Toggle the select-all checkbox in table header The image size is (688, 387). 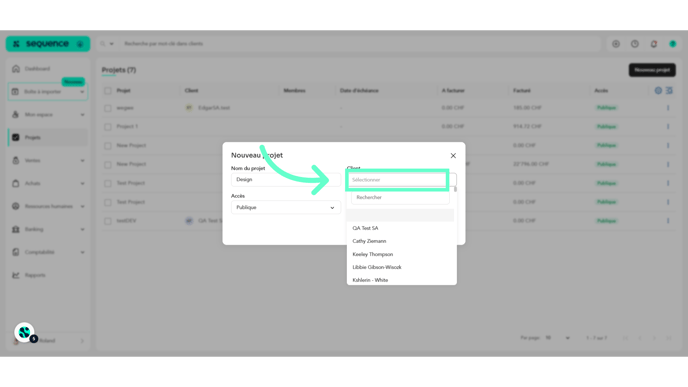[108, 91]
